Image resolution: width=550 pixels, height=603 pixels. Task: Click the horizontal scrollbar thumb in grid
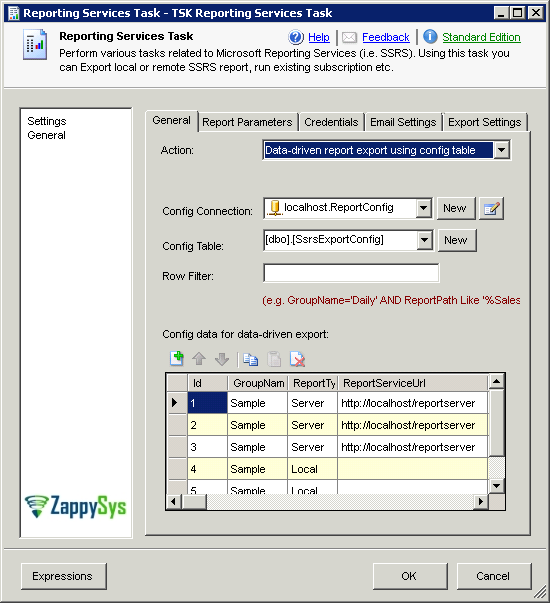(x=194, y=501)
